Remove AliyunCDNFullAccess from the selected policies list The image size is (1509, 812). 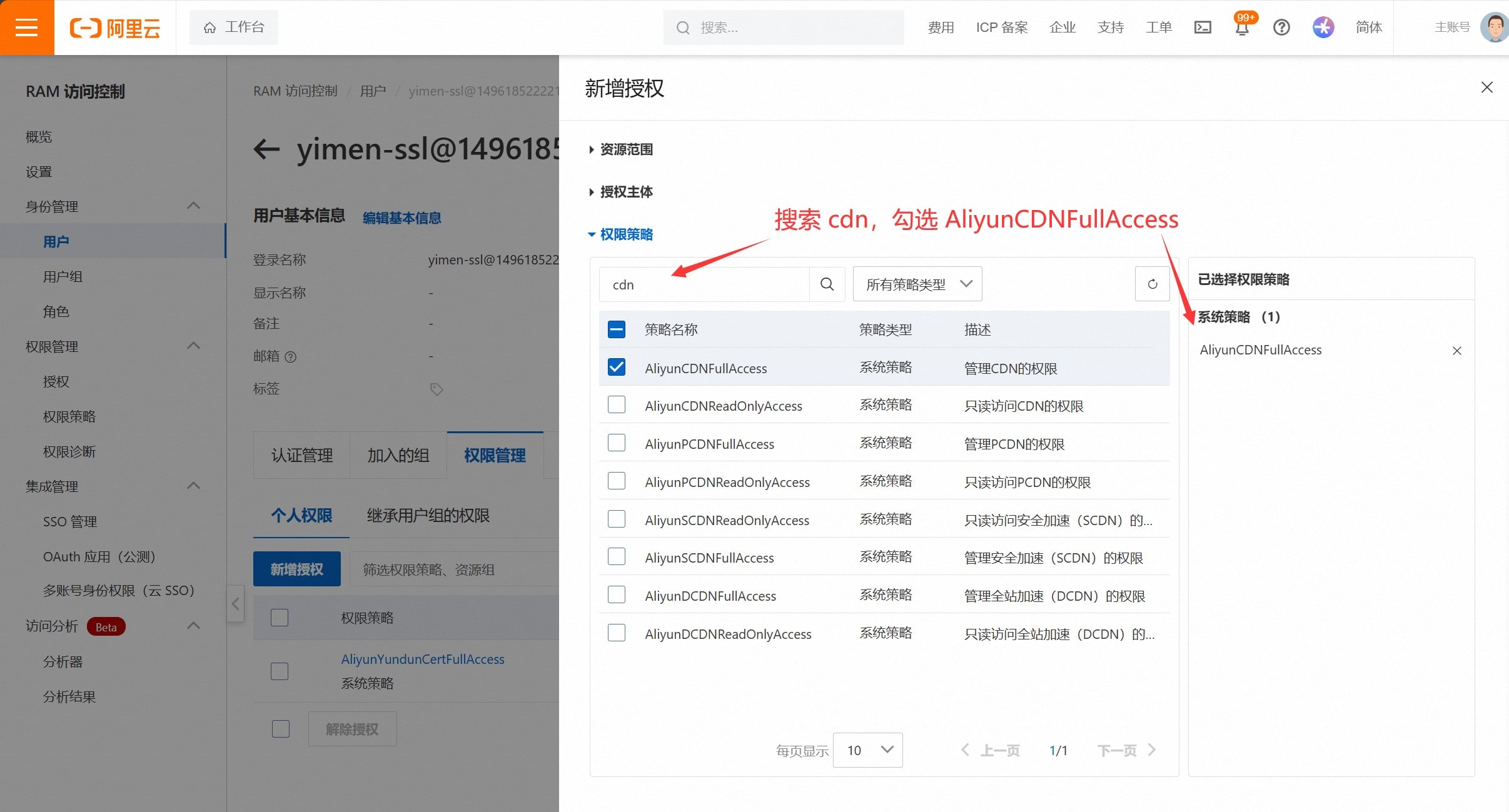pos(1456,351)
